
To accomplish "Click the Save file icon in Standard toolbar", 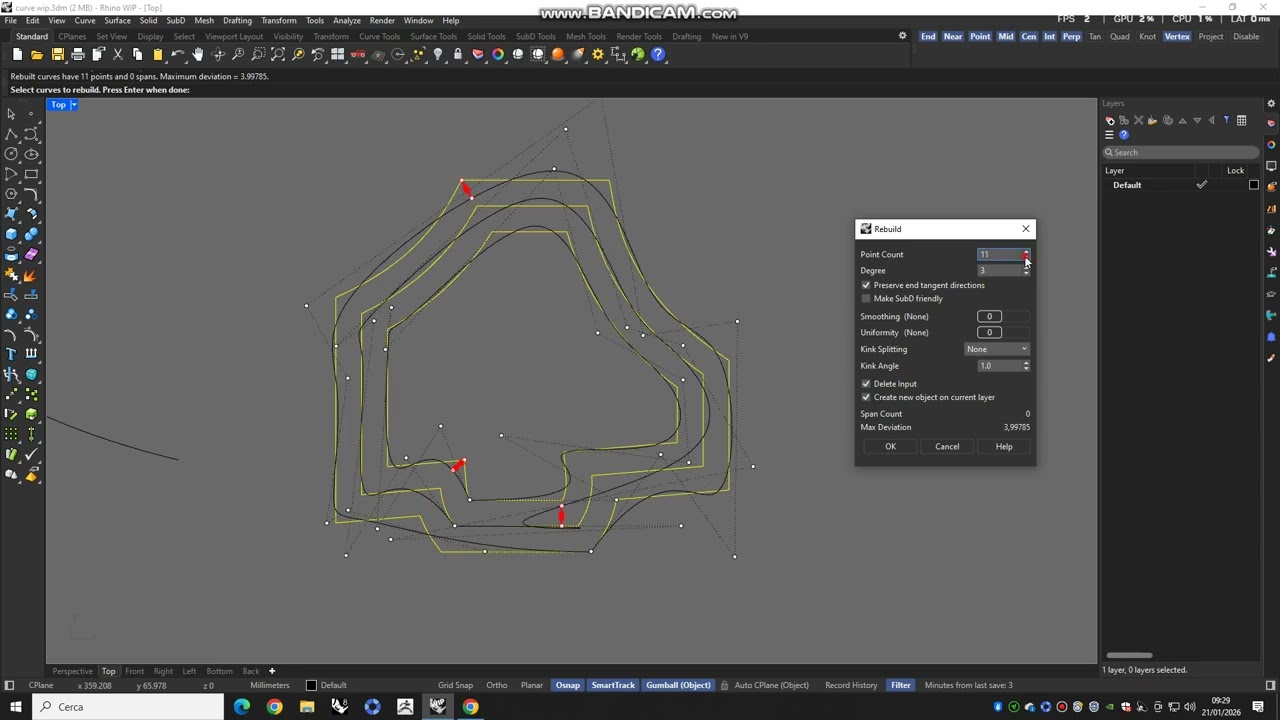I will [57, 55].
